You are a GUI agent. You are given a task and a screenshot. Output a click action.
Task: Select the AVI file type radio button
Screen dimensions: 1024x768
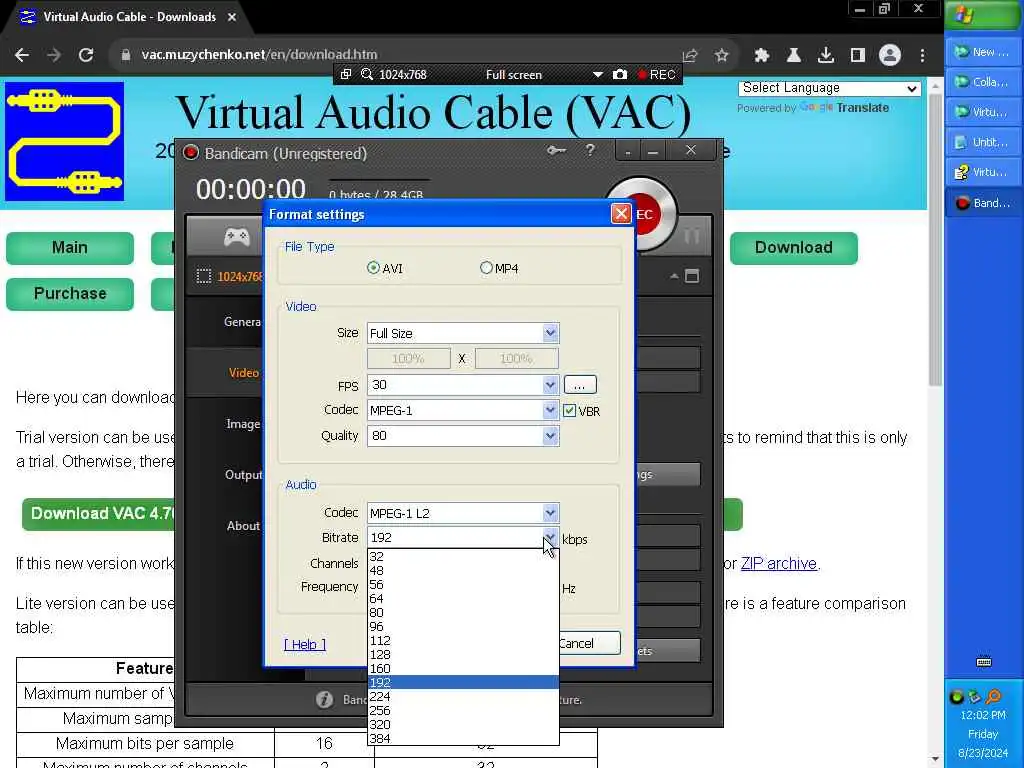pos(373,268)
